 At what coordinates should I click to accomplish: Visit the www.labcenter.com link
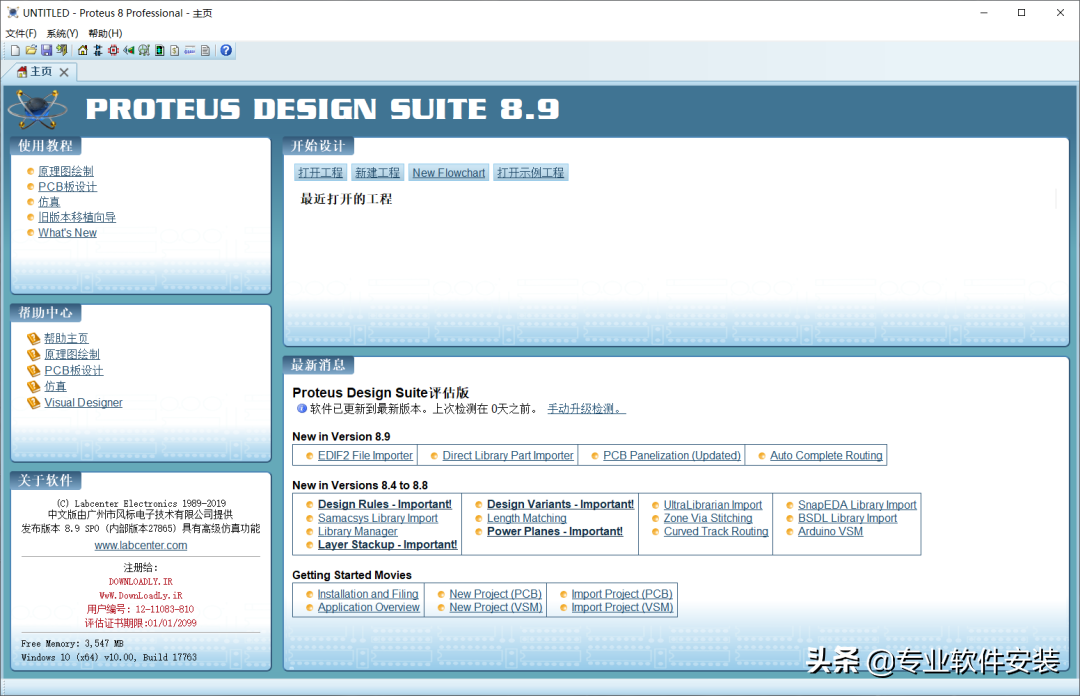(x=140, y=545)
